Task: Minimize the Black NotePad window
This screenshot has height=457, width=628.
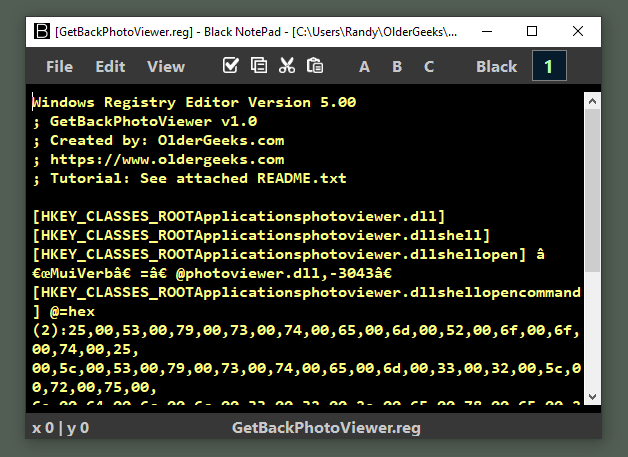Action: point(487,31)
